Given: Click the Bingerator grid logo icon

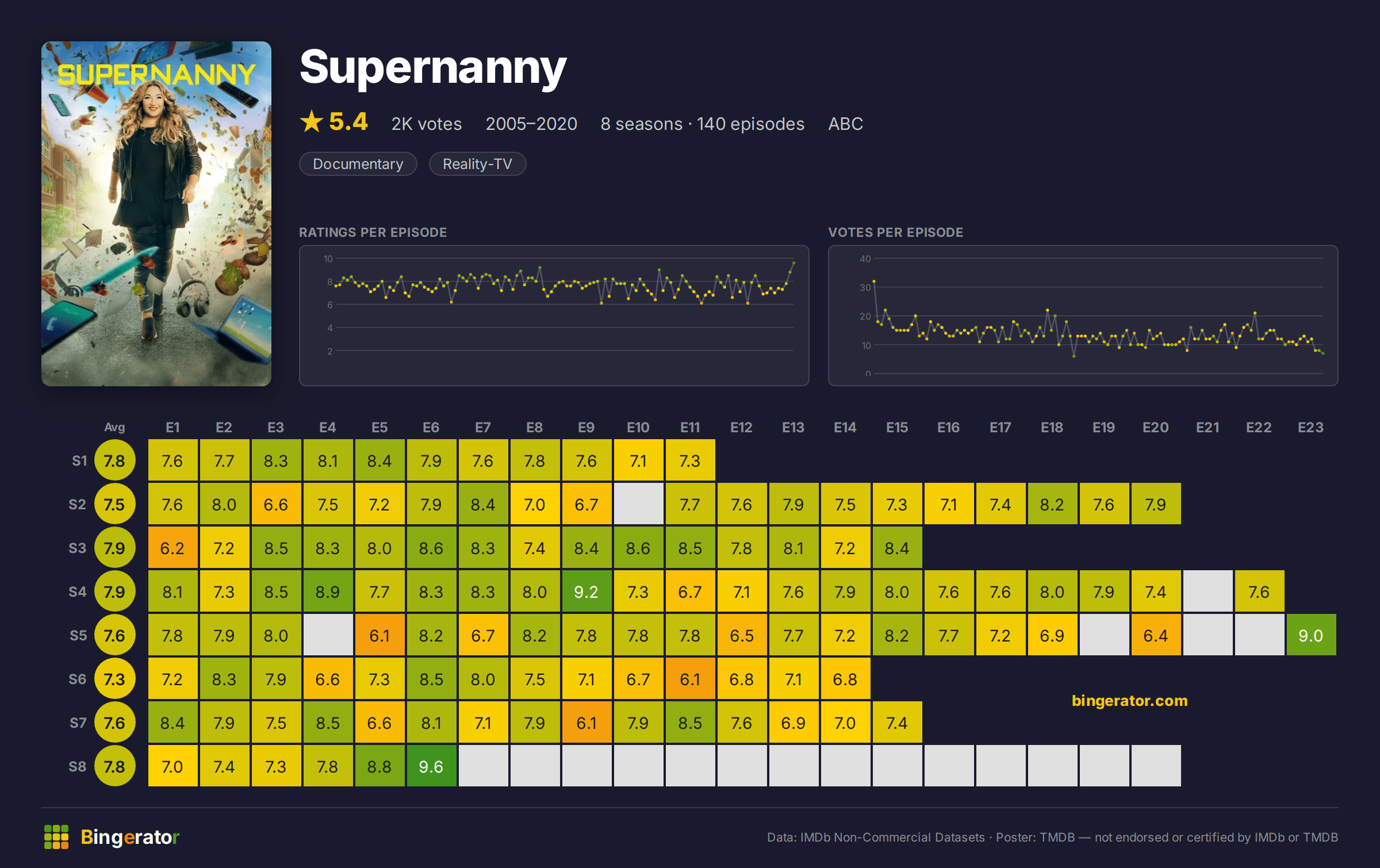Looking at the screenshot, I should (x=56, y=837).
